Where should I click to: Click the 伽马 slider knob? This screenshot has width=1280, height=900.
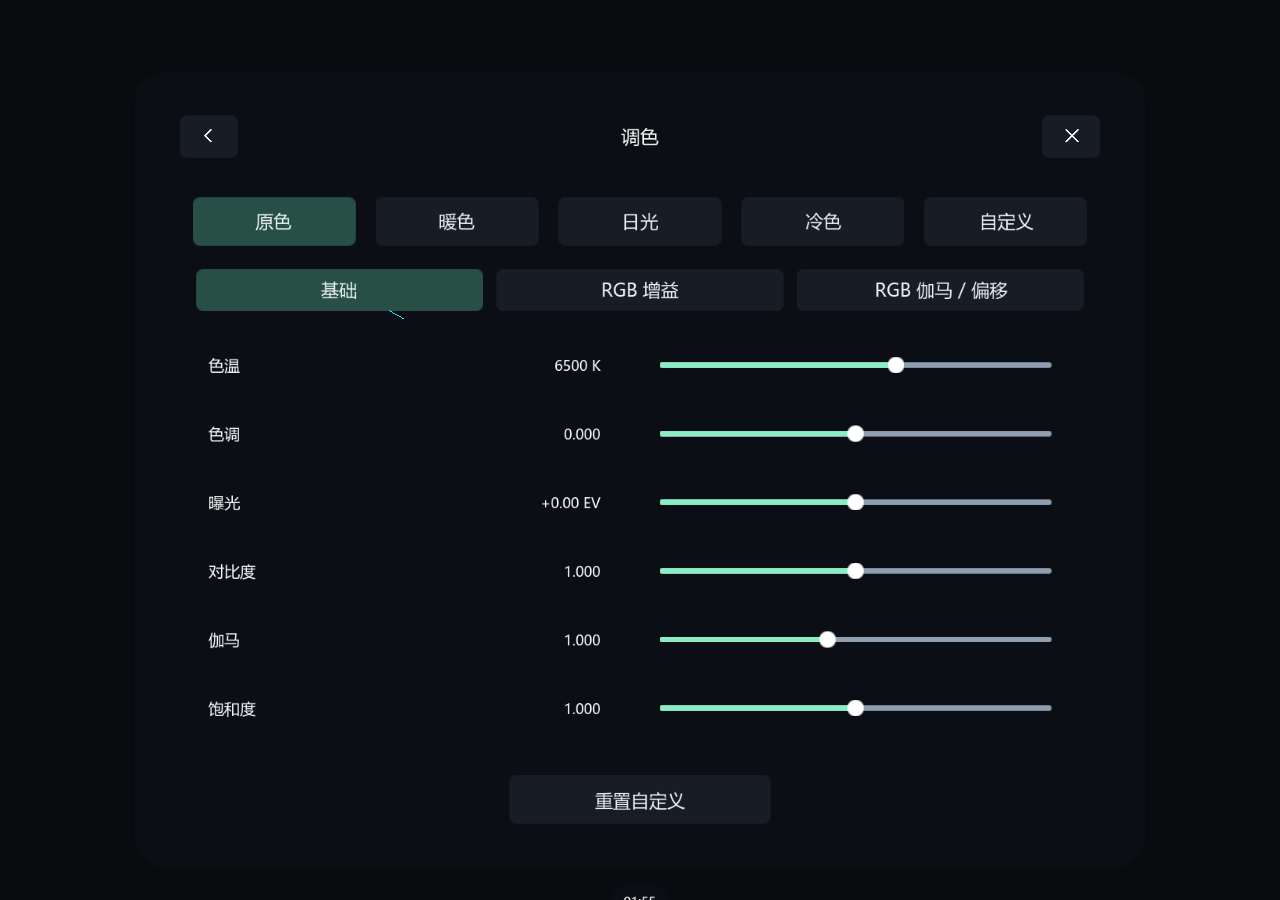pyautogui.click(x=827, y=640)
